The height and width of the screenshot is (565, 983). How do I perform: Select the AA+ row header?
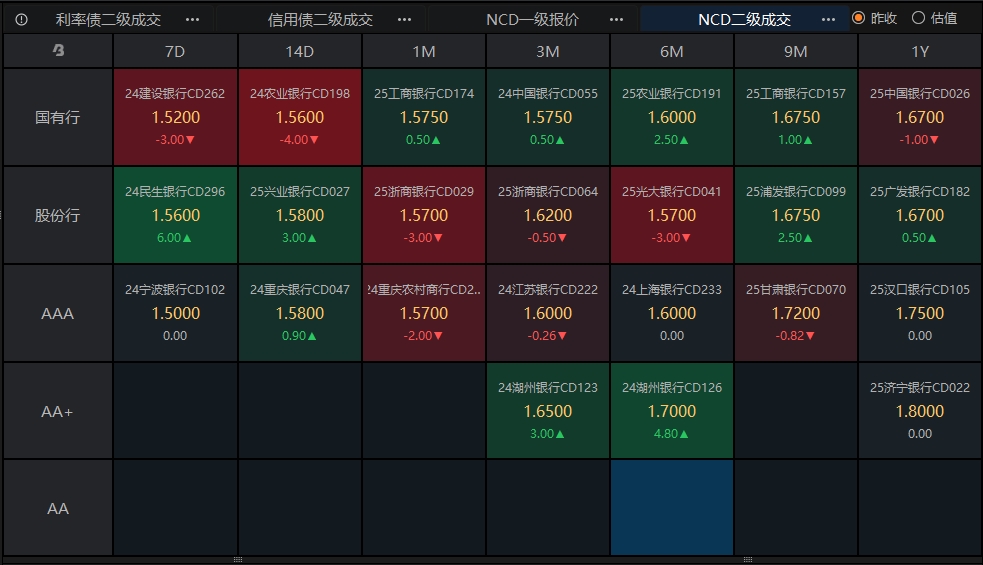[x=58, y=411]
